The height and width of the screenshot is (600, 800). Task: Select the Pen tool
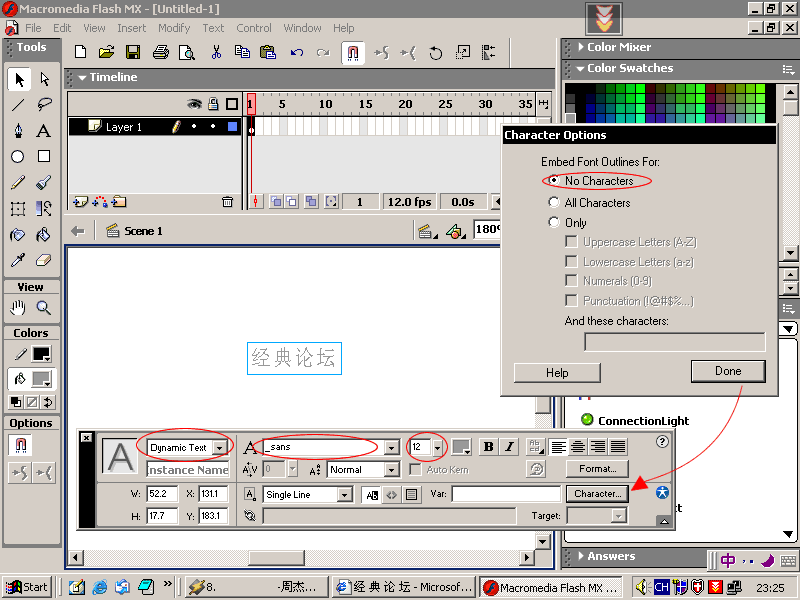coord(18,131)
